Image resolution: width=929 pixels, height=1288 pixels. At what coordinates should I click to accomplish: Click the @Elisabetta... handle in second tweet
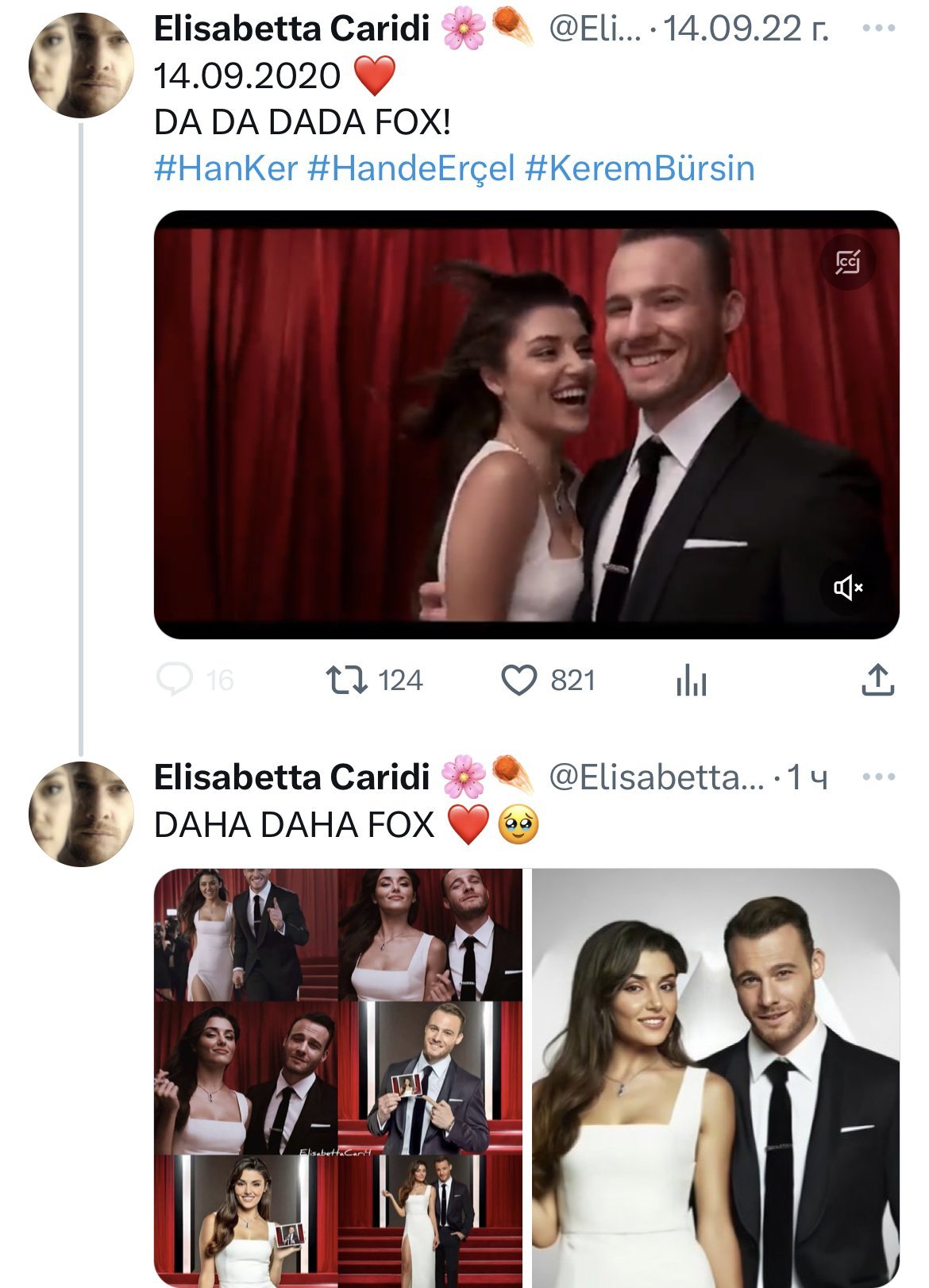click(x=656, y=777)
